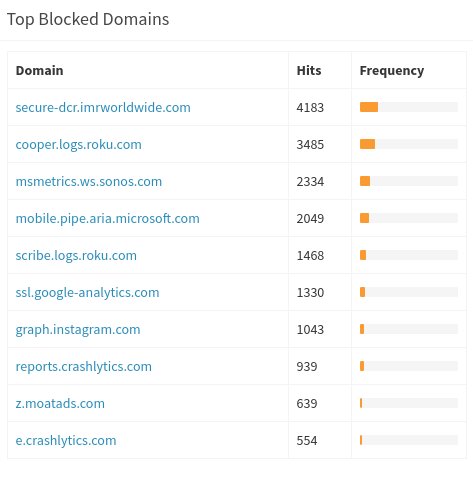Click the frequency bar for e.crashlytics.com
This screenshot has height=486, width=473.
[409, 440]
